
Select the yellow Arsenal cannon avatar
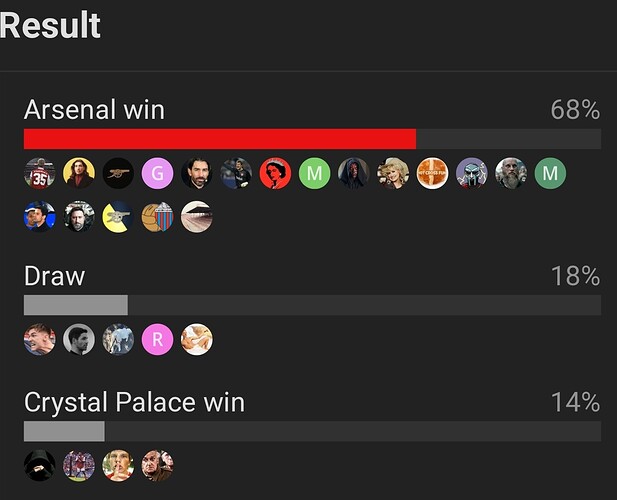click(118, 217)
